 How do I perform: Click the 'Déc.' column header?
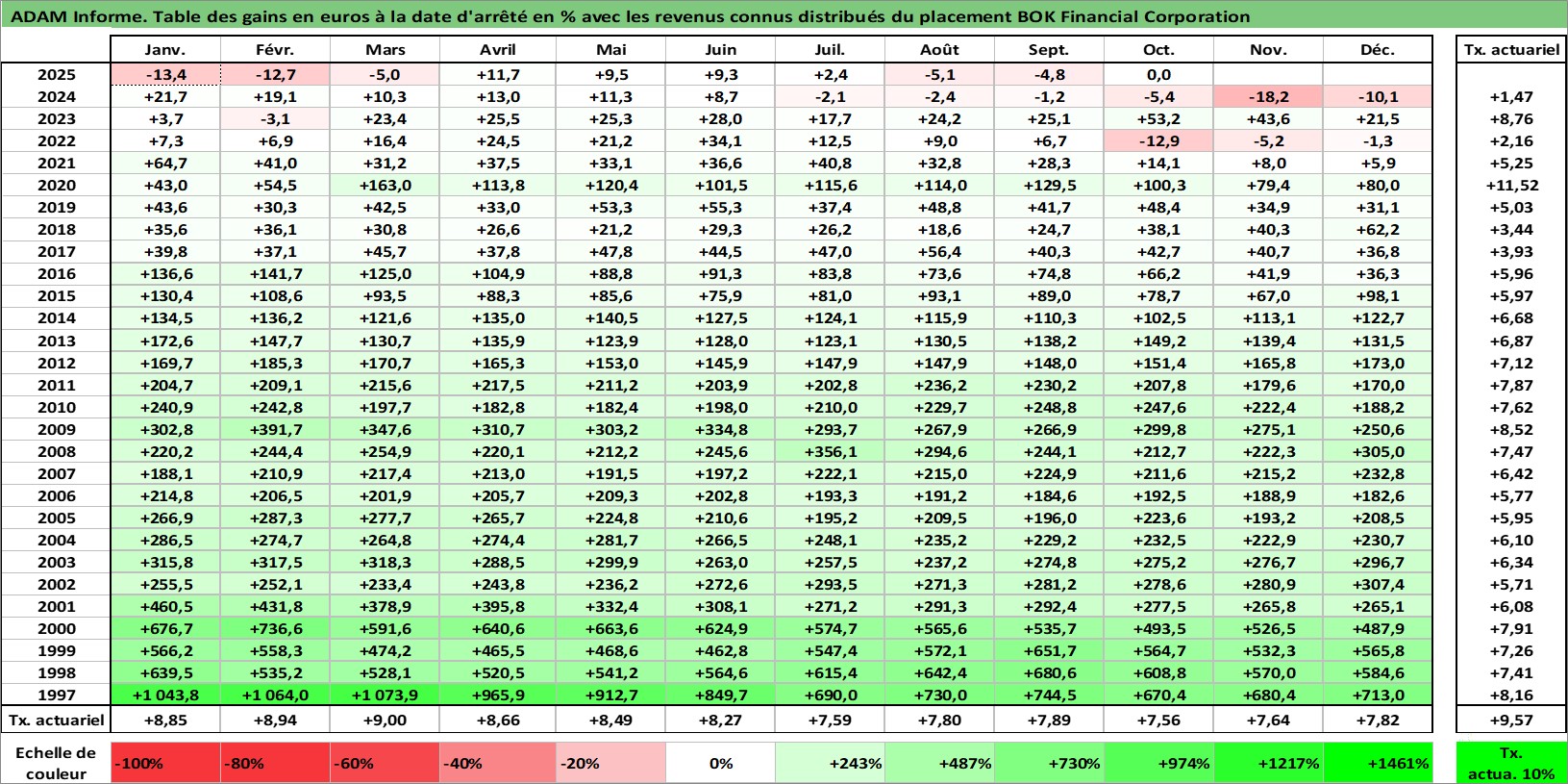[1378, 50]
